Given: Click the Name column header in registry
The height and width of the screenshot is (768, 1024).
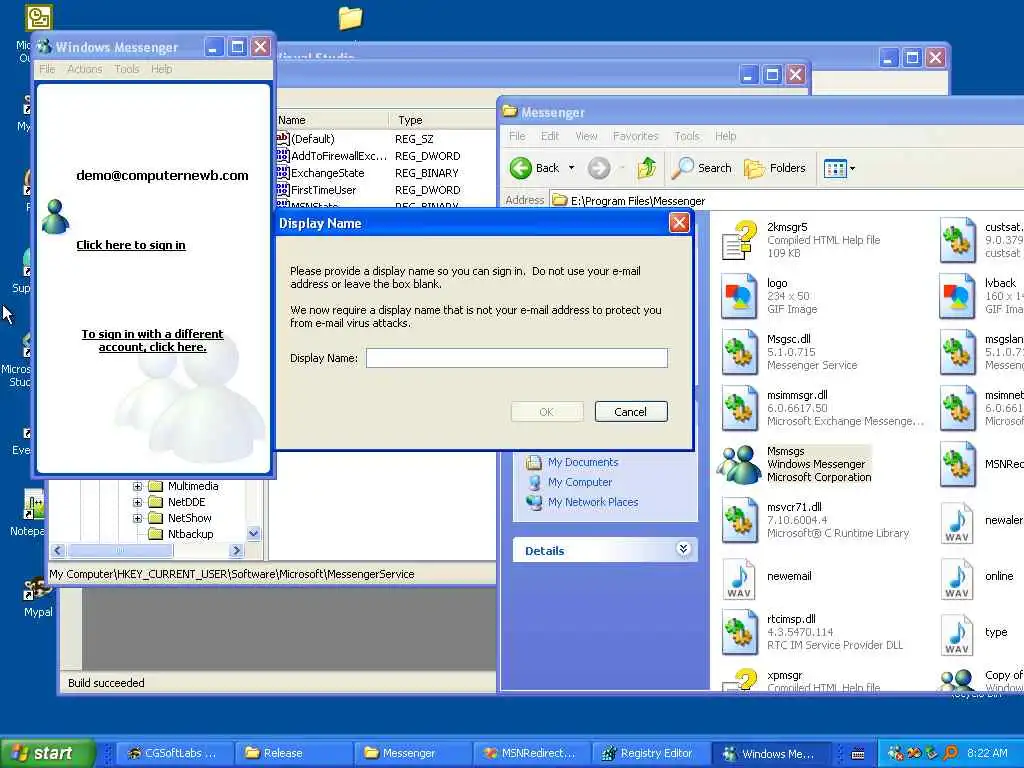Looking at the screenshot, I should click(x=332, y=120).
